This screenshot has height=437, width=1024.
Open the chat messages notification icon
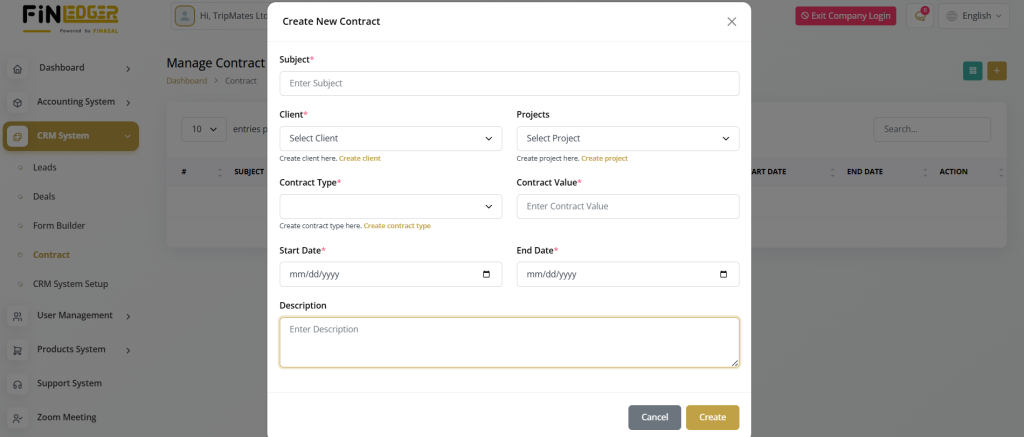tap(920, 16)
